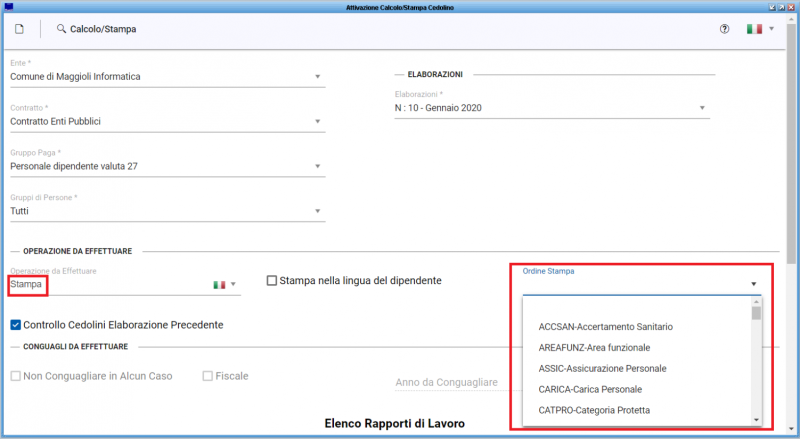The height and width of the screenshot is (439, 800).
Task: Toggle the Fiscale checkbox
Action: [x=208, y=376]
